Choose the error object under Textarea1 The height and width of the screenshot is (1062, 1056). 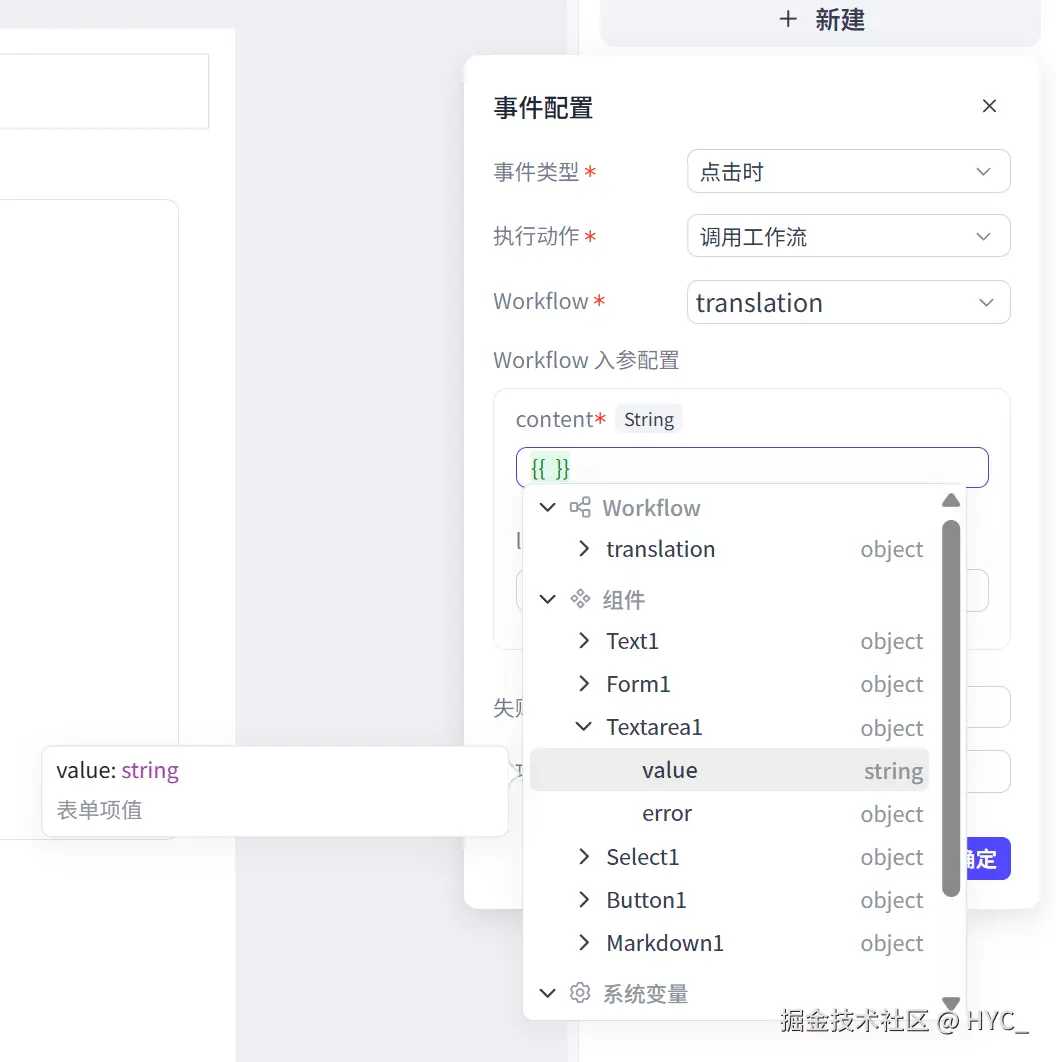[730, 813]
